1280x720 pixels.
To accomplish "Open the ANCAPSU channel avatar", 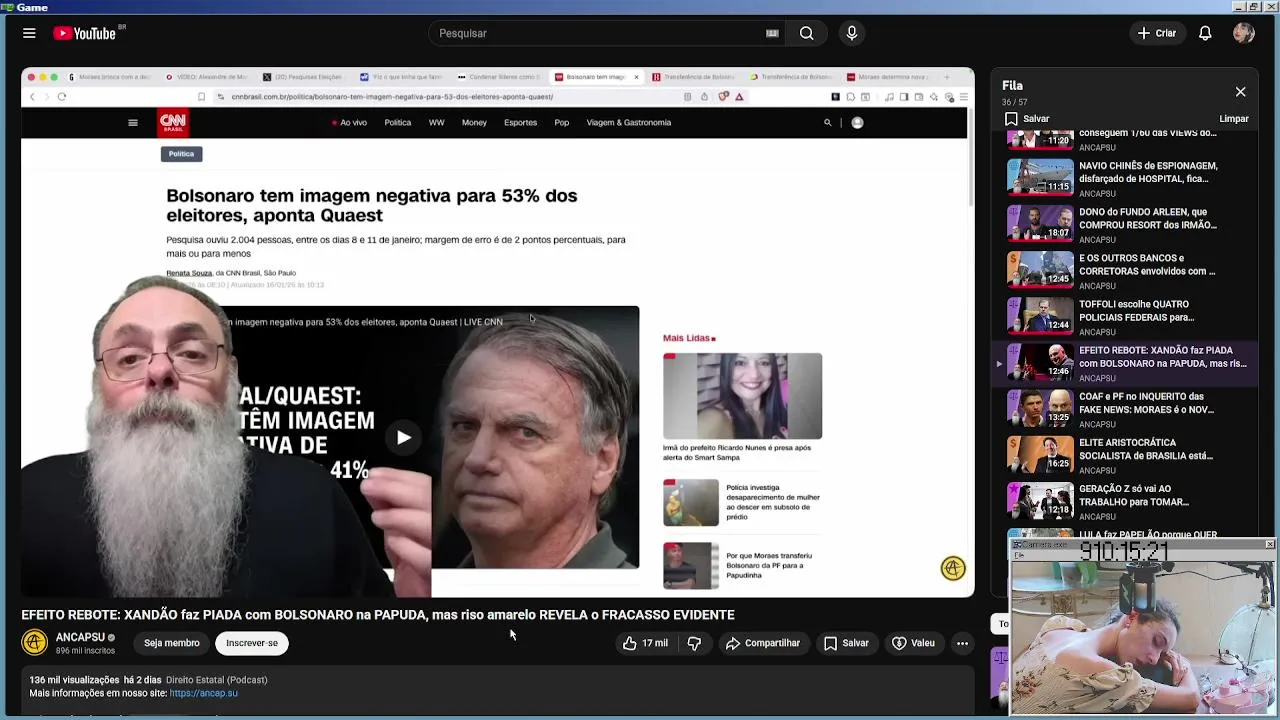I will 35,642.
